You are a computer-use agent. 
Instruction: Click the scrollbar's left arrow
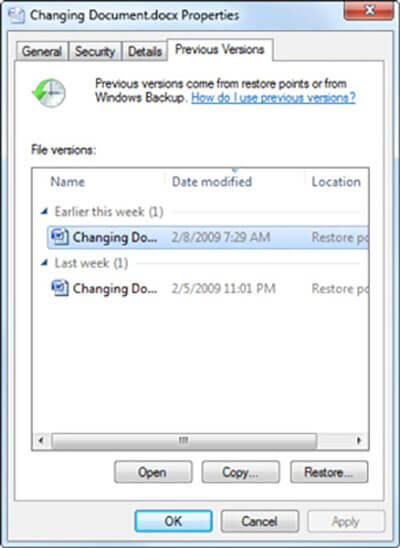(x=41, y=440)
